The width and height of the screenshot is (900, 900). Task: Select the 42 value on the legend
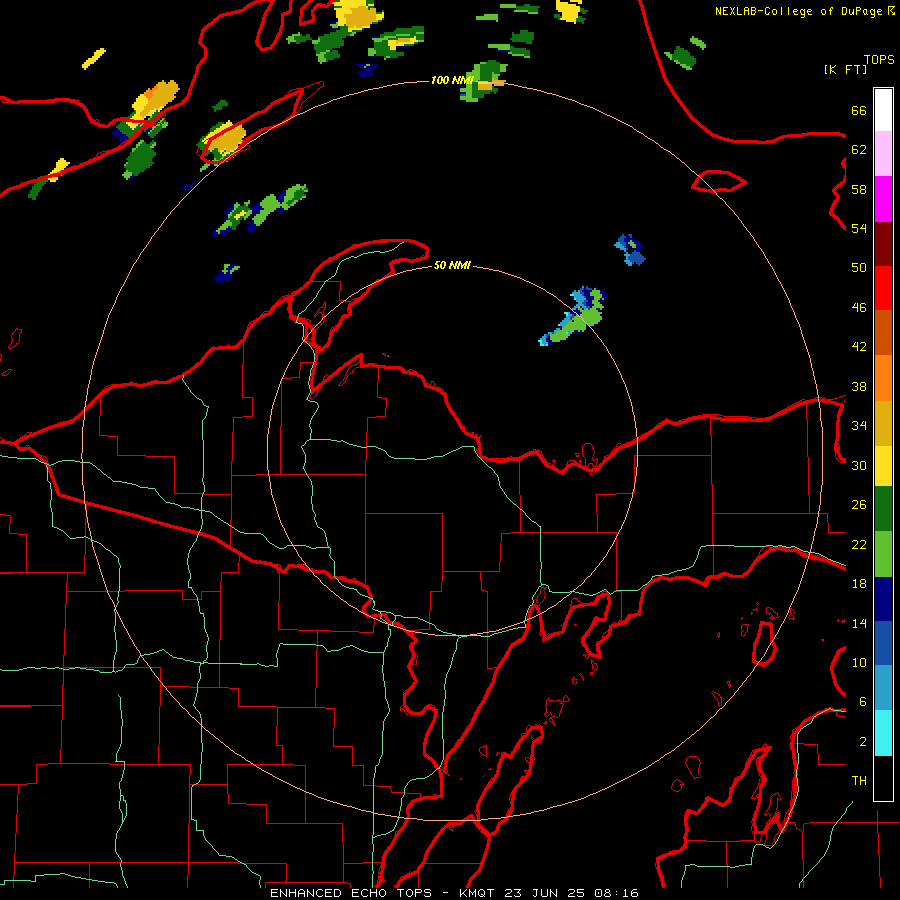tap(859, 347)
